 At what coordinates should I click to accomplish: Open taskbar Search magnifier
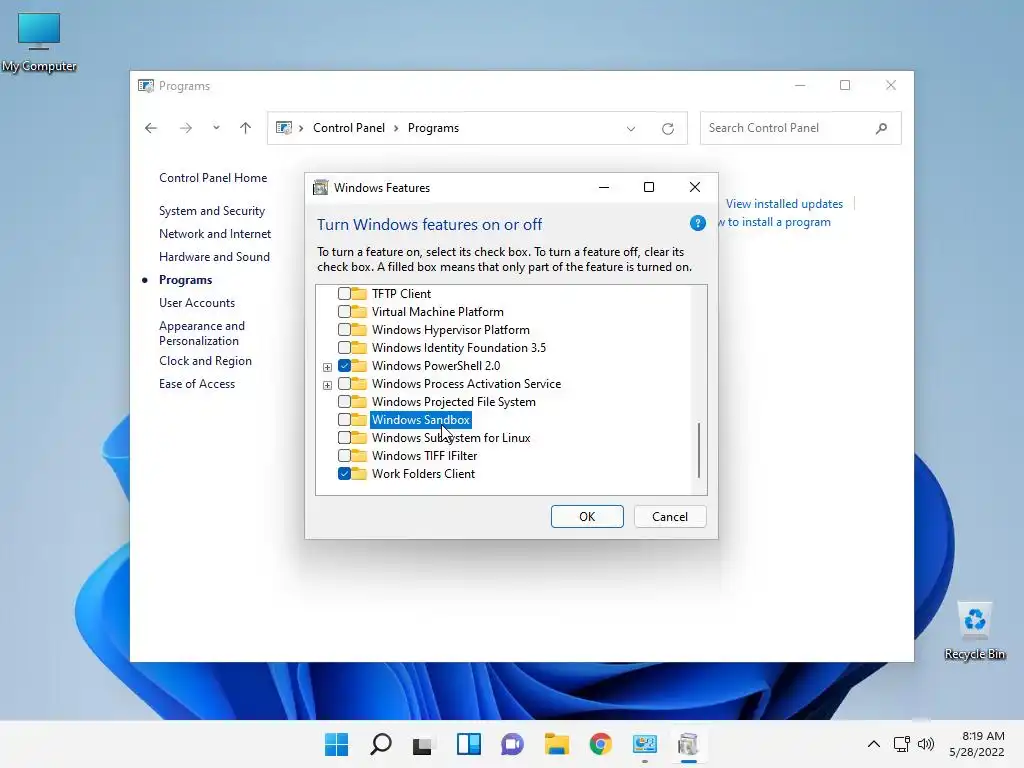[381, 744]
